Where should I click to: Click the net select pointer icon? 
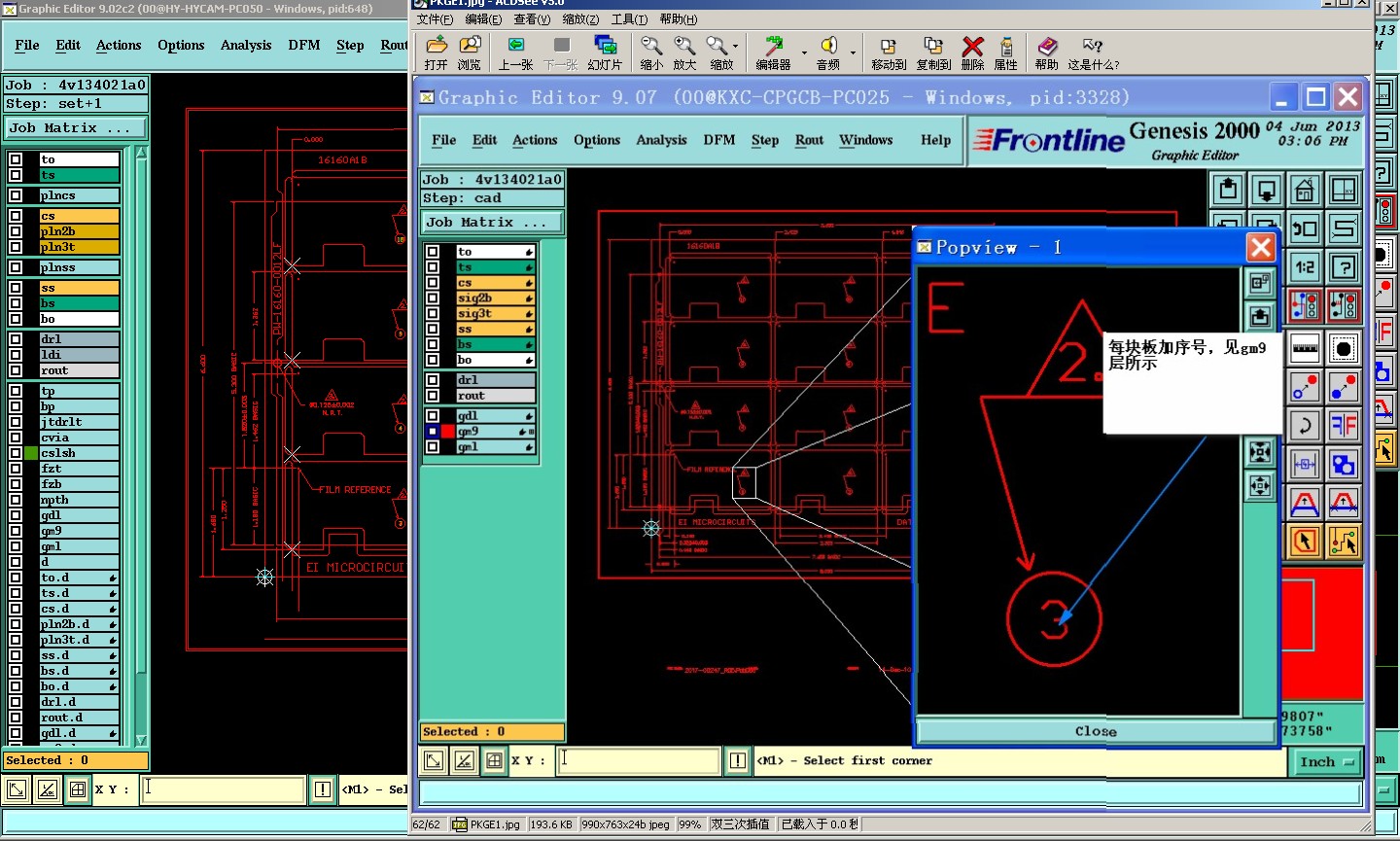1344,541
